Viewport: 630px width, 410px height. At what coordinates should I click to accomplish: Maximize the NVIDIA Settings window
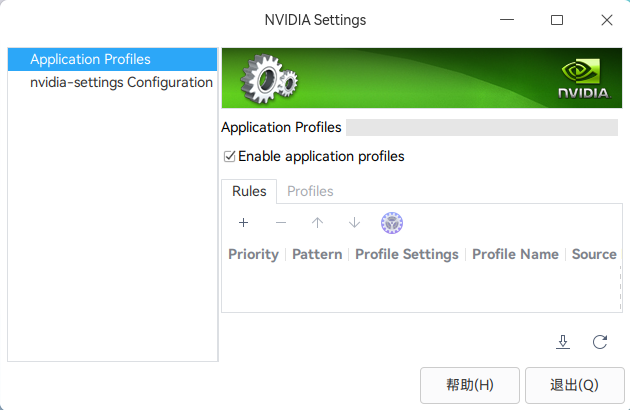pyautogui.click(x=557, y=20)
